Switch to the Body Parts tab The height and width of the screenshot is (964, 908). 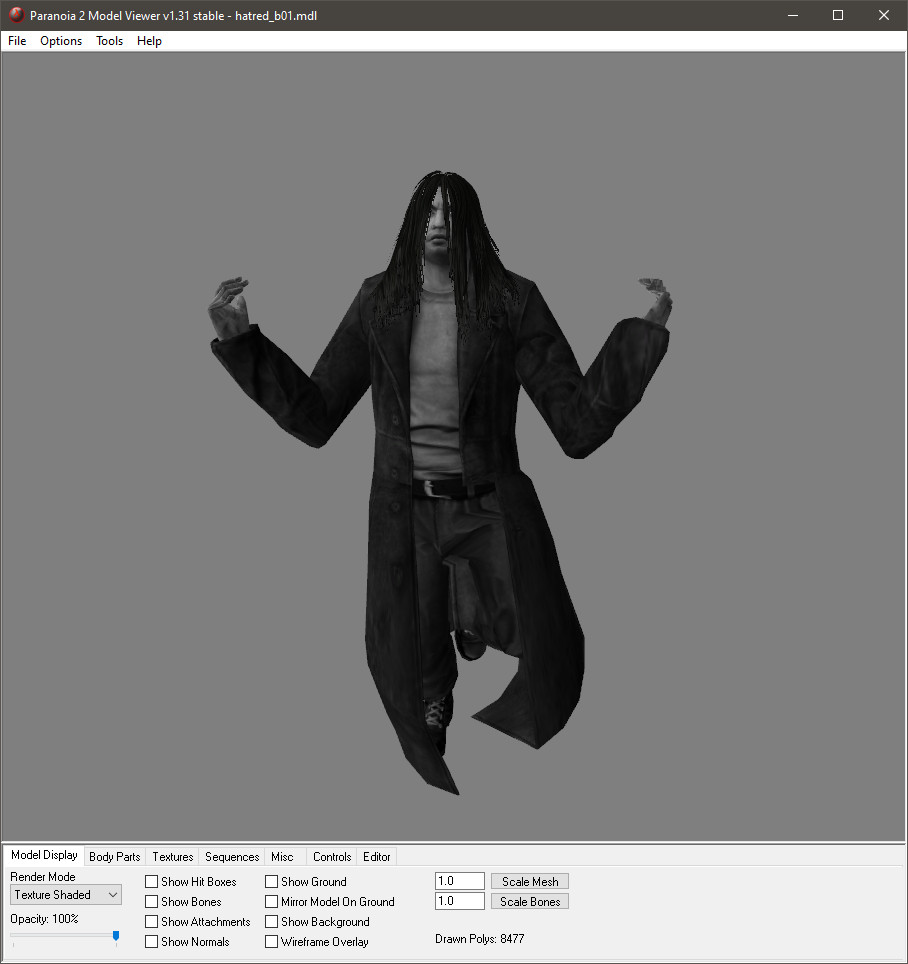115,857
